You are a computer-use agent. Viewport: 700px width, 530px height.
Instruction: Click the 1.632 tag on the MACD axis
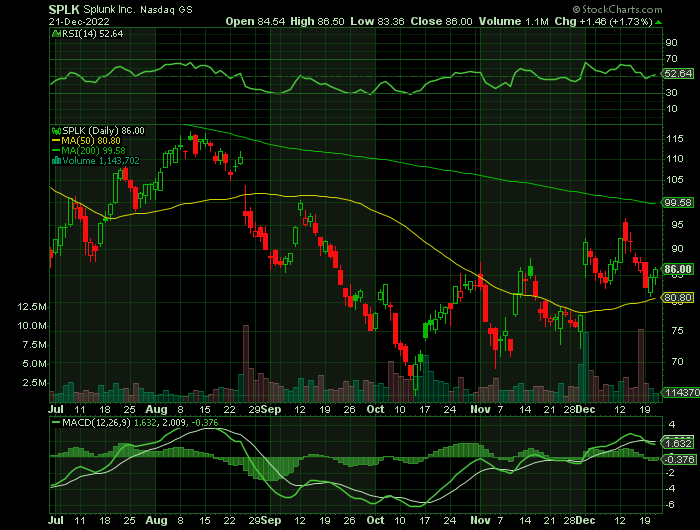point(679,444)
